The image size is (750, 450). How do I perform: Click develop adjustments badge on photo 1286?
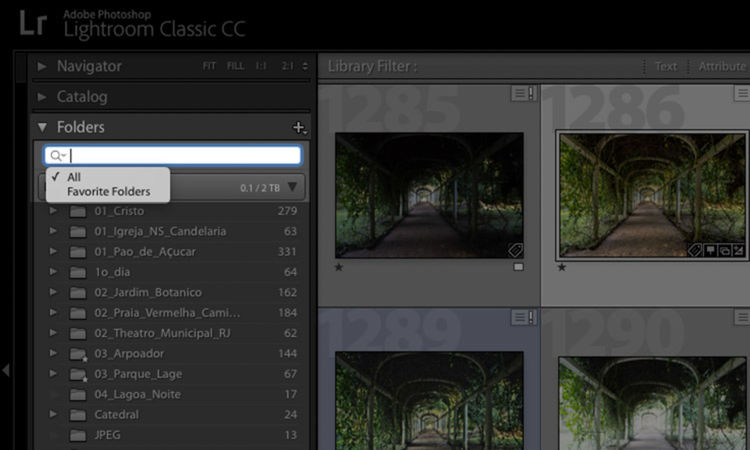(x=739, y=250)
